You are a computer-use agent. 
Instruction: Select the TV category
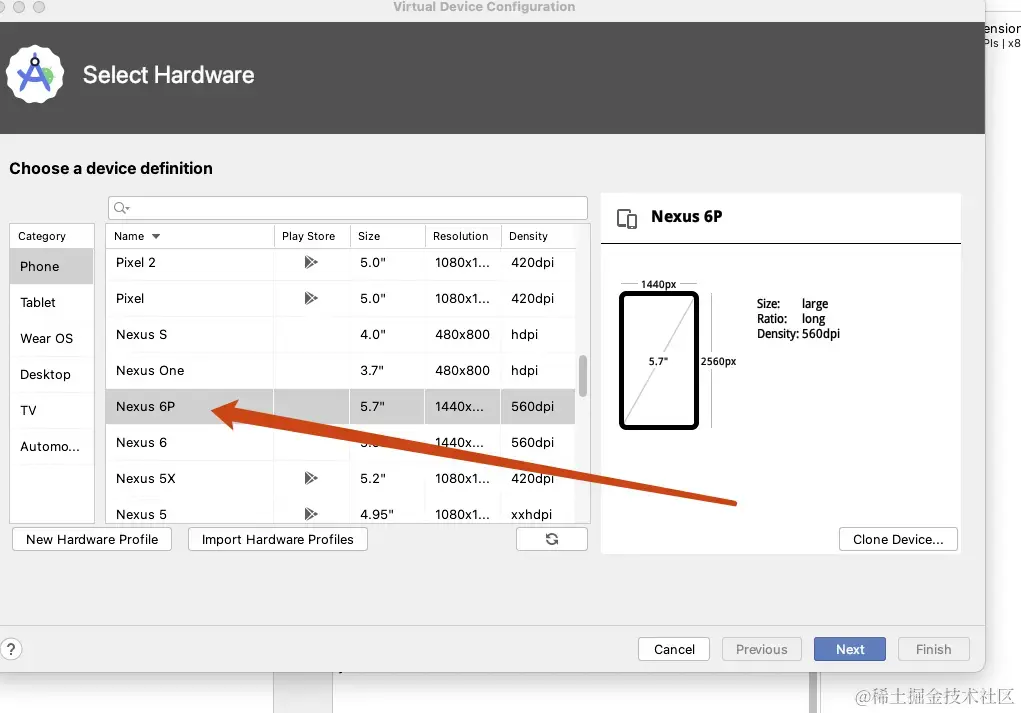pyautogui.click(x=51, y=410)
